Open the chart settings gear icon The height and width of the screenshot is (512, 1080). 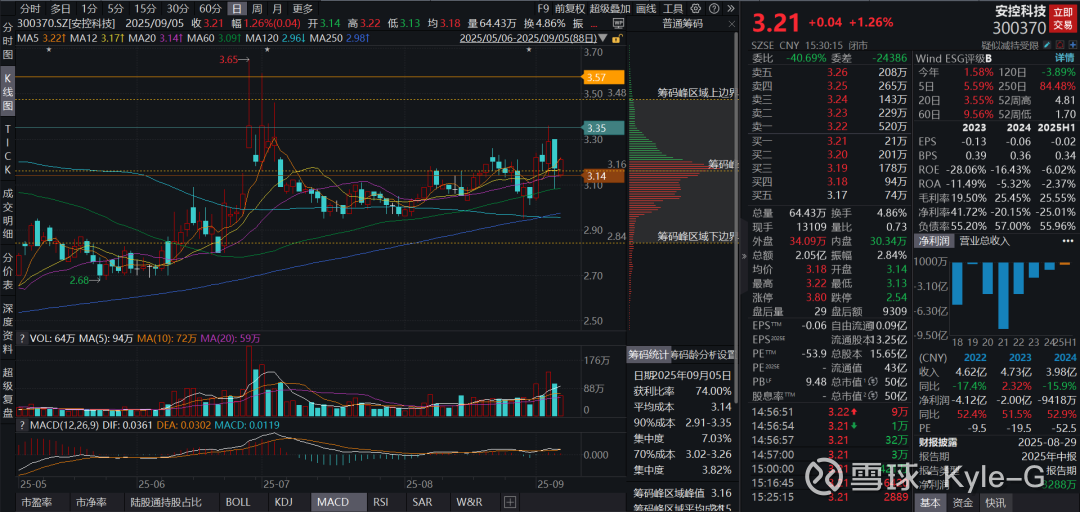pyautogui.click(x=696, y=8)
